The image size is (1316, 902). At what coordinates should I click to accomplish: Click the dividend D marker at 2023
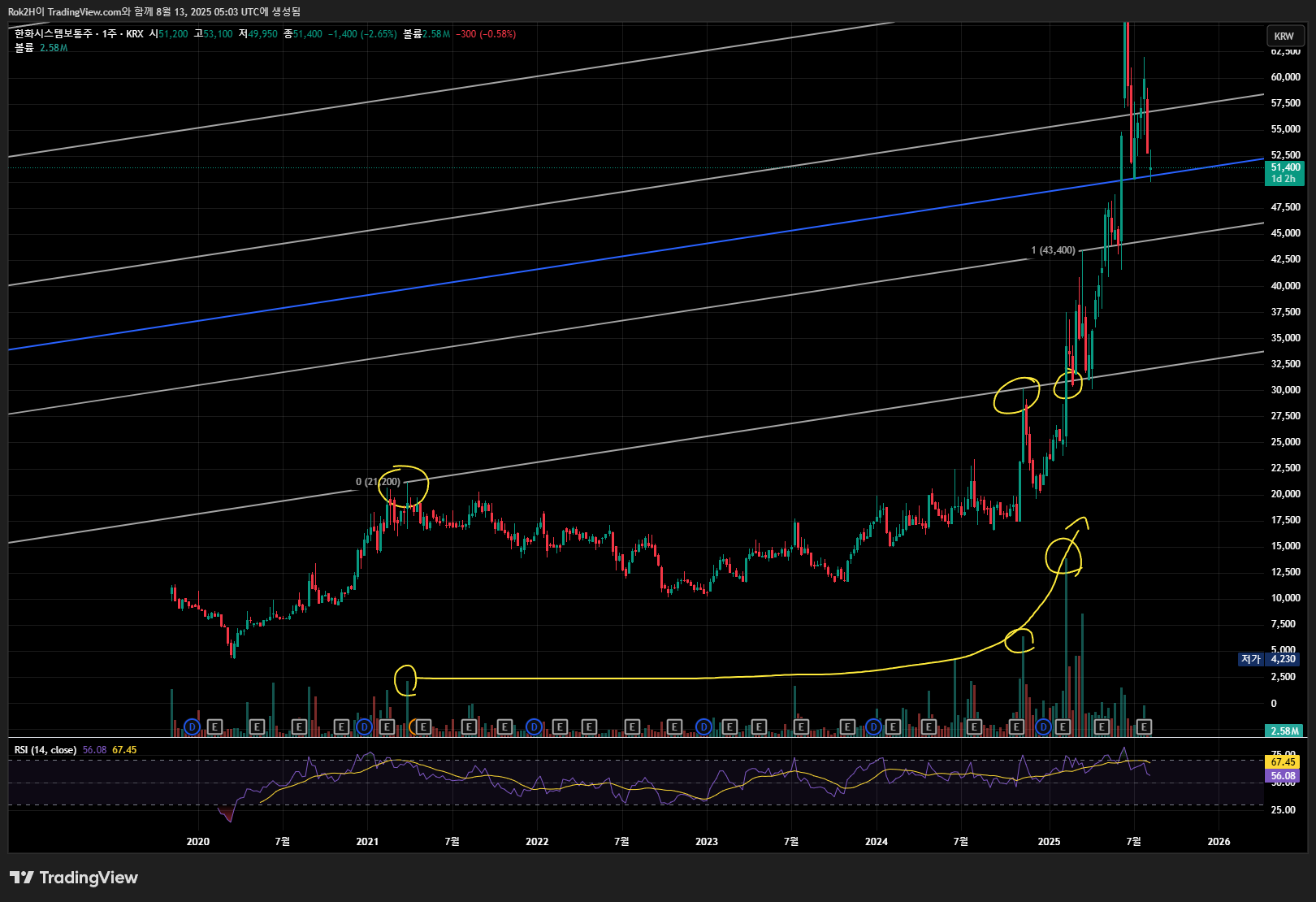tap(703, 726)
